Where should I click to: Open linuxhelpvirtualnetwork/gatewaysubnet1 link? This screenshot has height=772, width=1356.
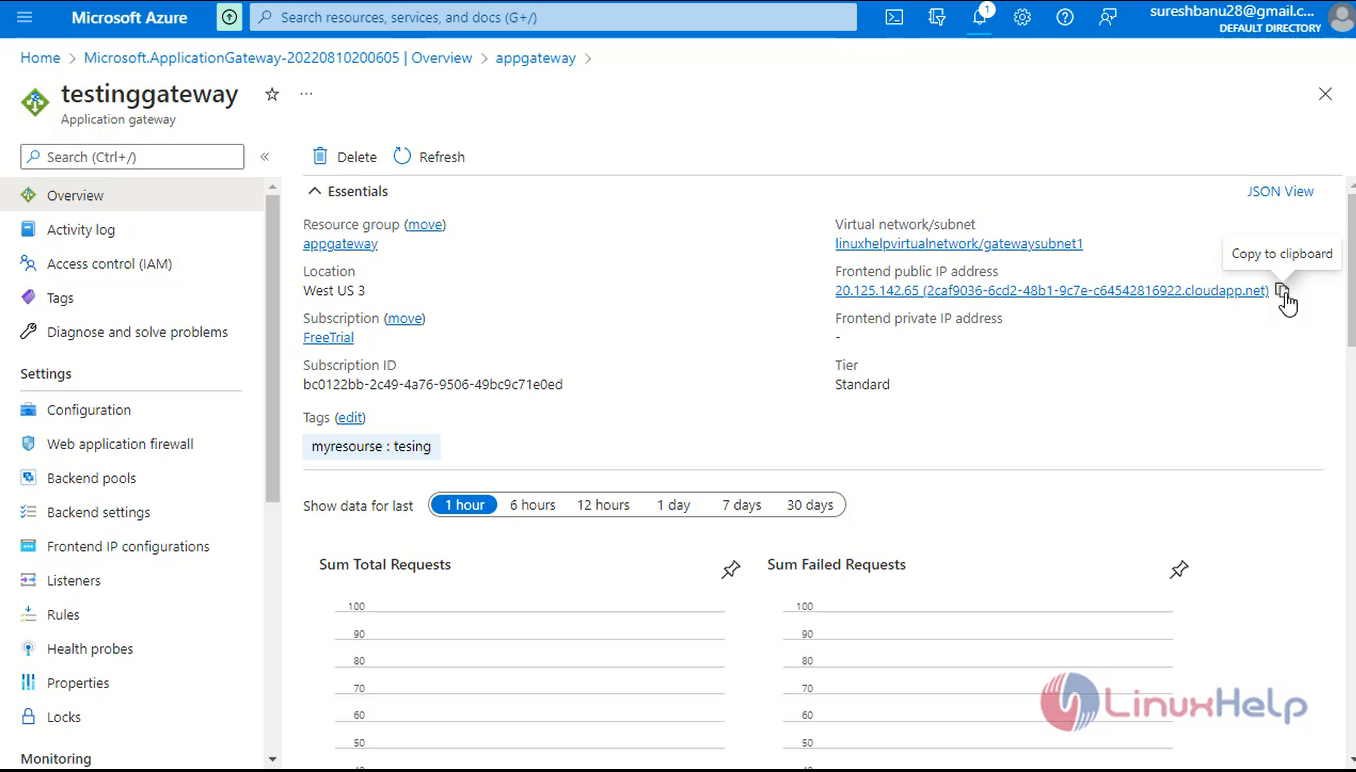click(x=959, y=244)
